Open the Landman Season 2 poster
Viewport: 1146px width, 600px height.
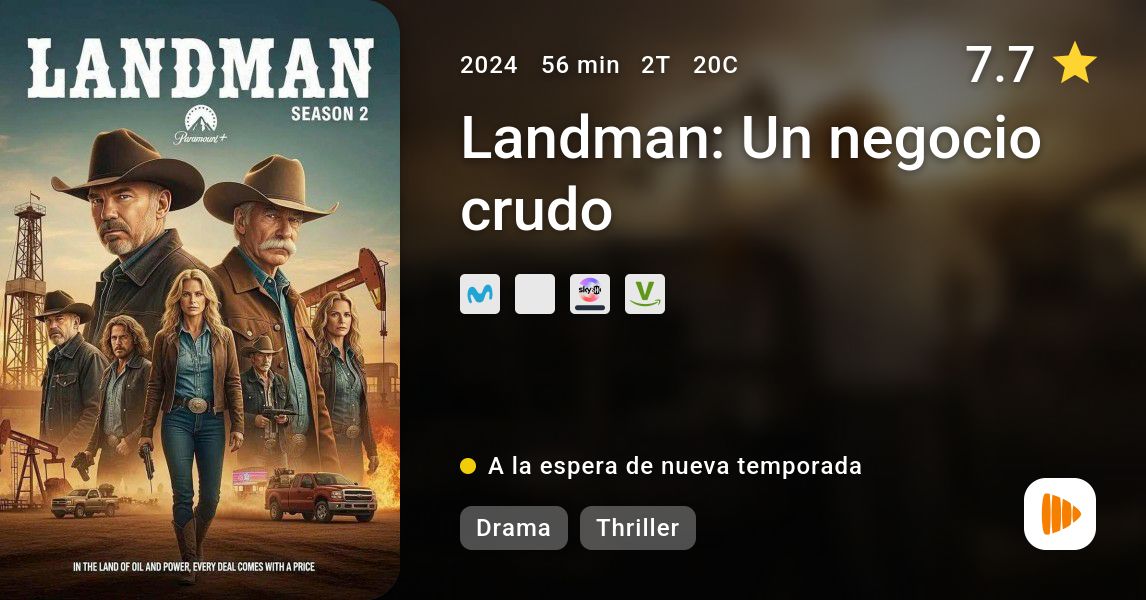tap(200, 300)
